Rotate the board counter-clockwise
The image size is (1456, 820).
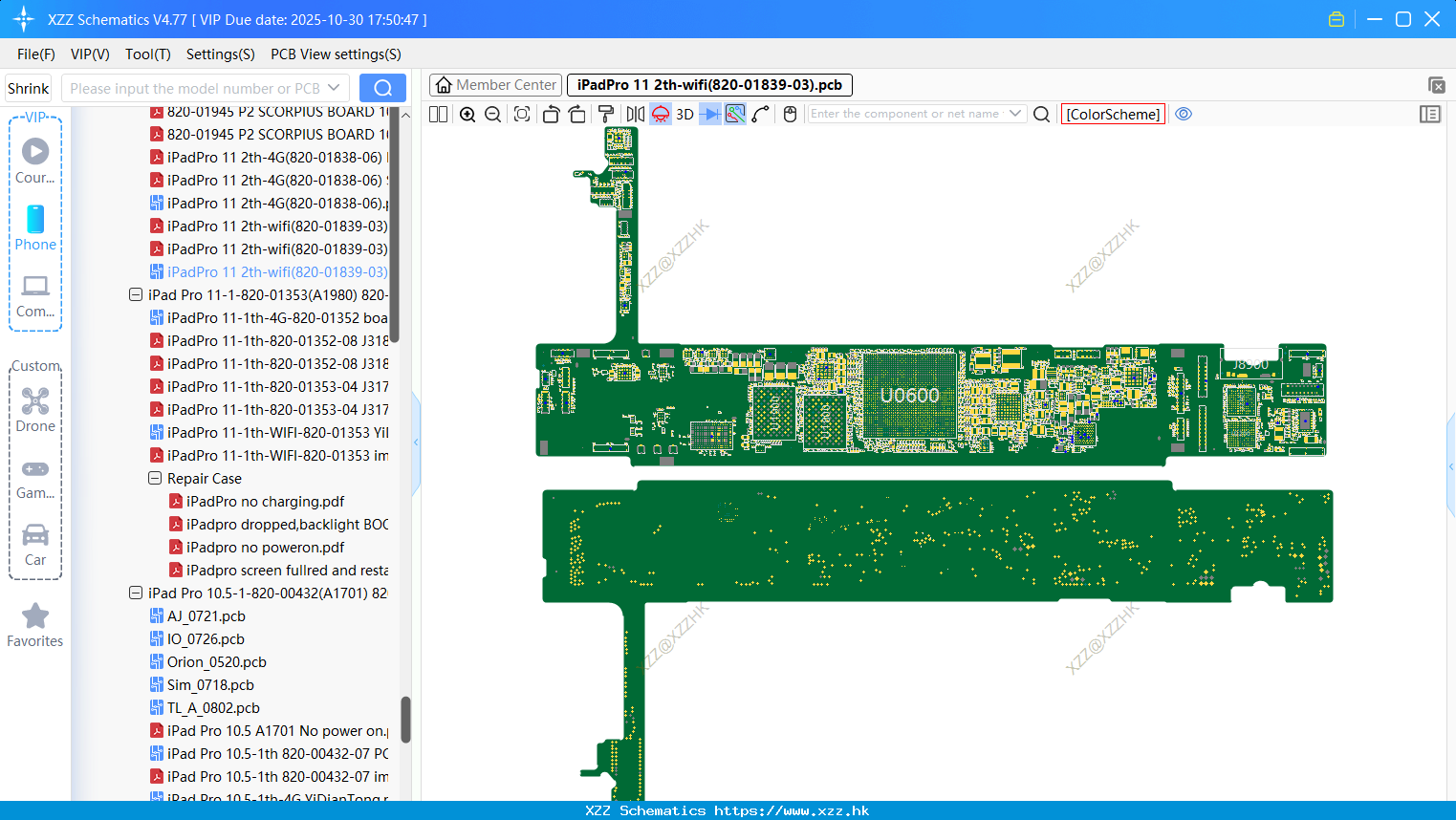[551, 114]
